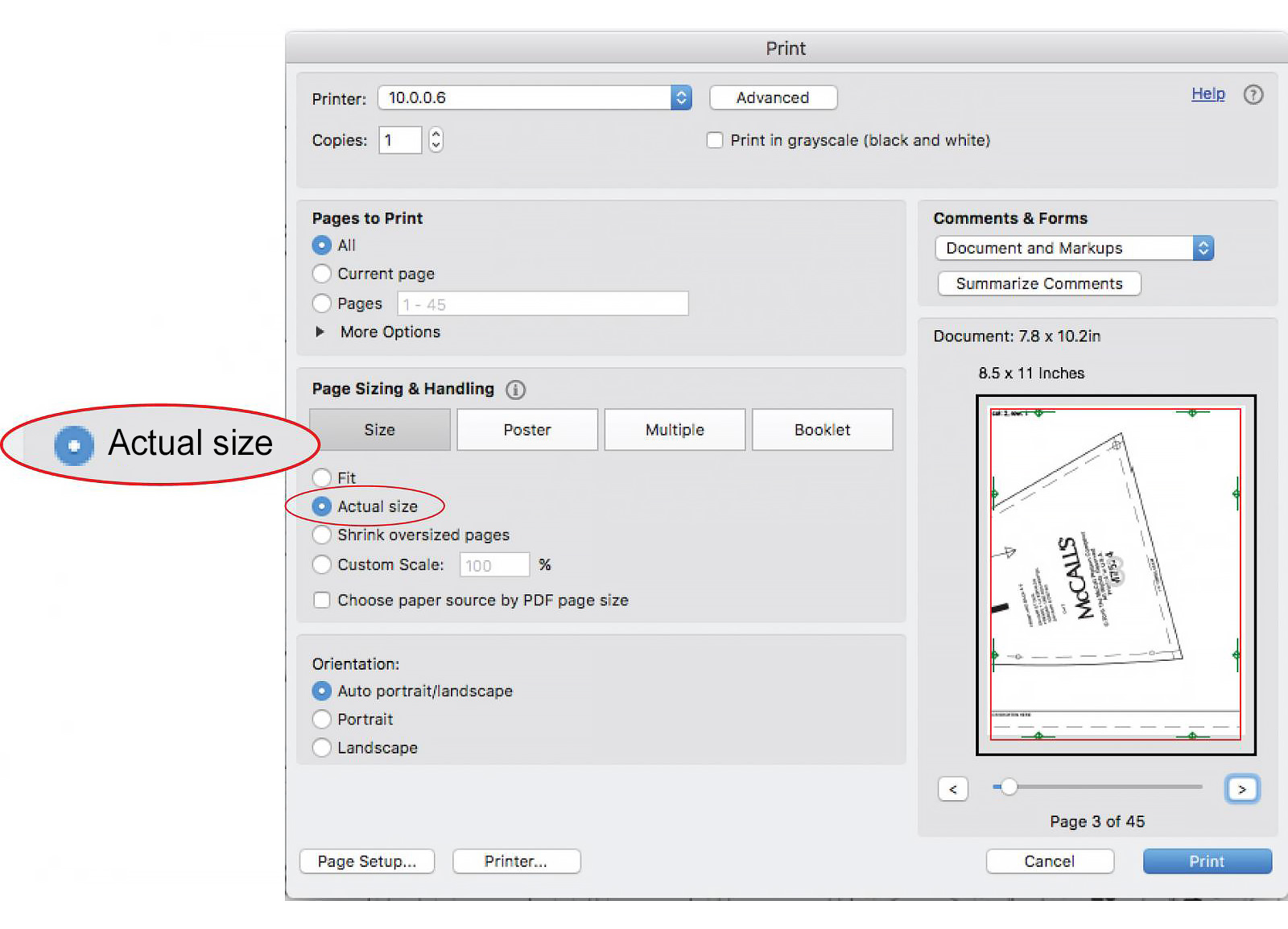The image size is (1288, 929).
Task: Select the All pages radio button
Action: coord(321,245)
